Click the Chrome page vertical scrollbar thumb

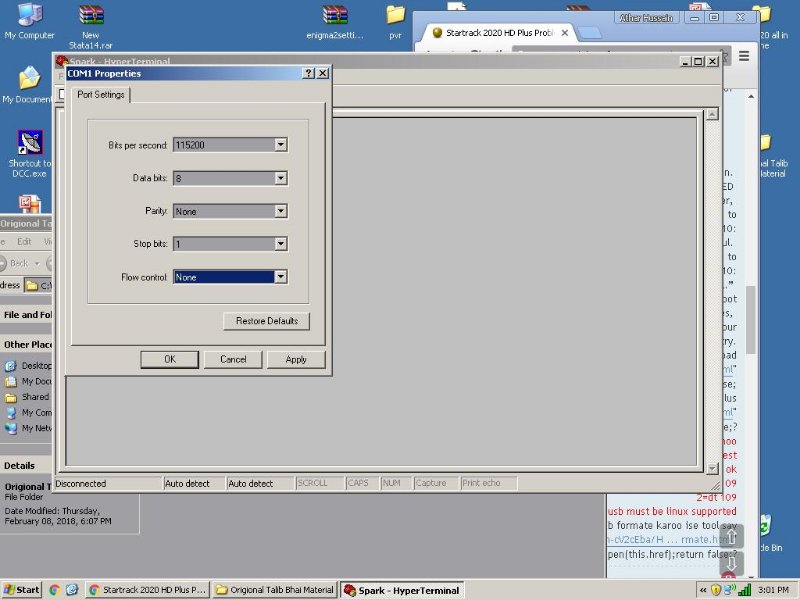tap(751, 319)
